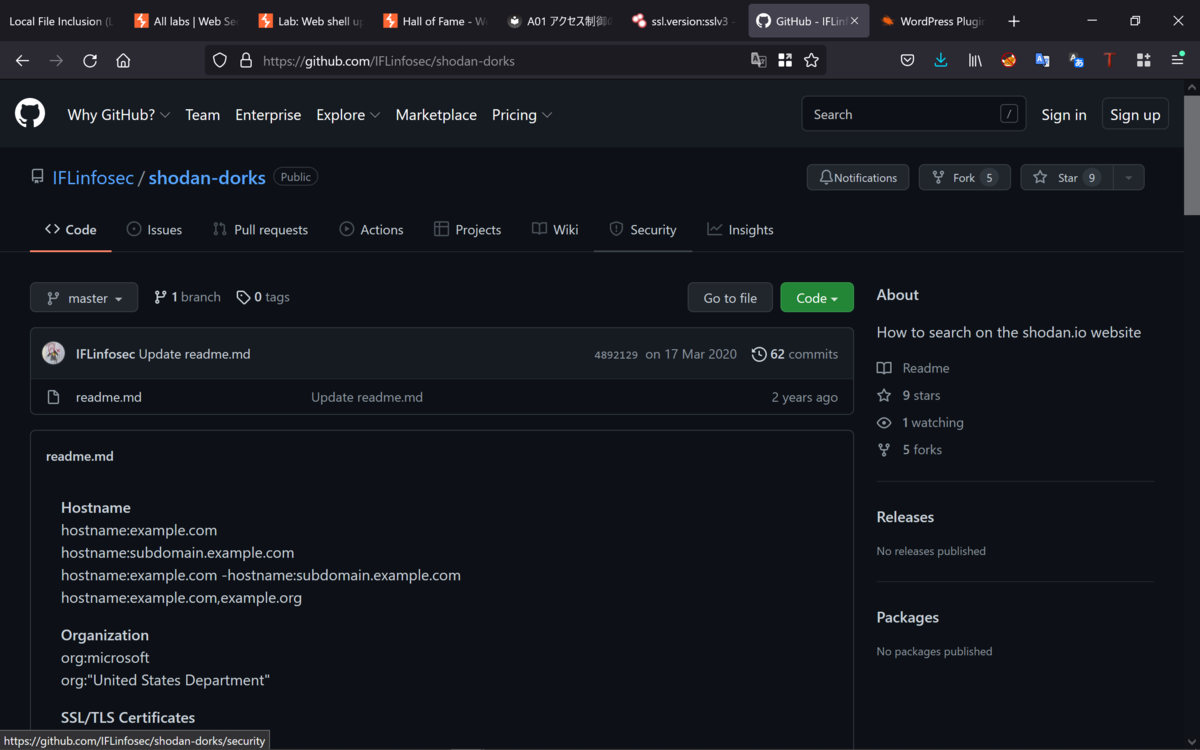Open the master branch dropdown

pyautogui.click(x=84, y=297)
